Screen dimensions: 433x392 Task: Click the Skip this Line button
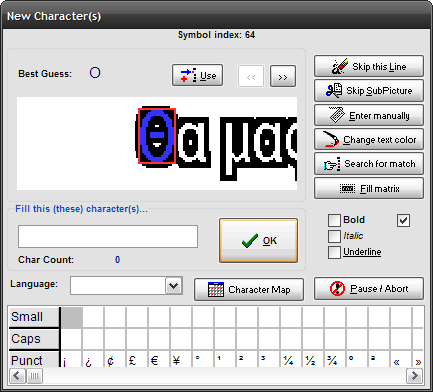369,66
